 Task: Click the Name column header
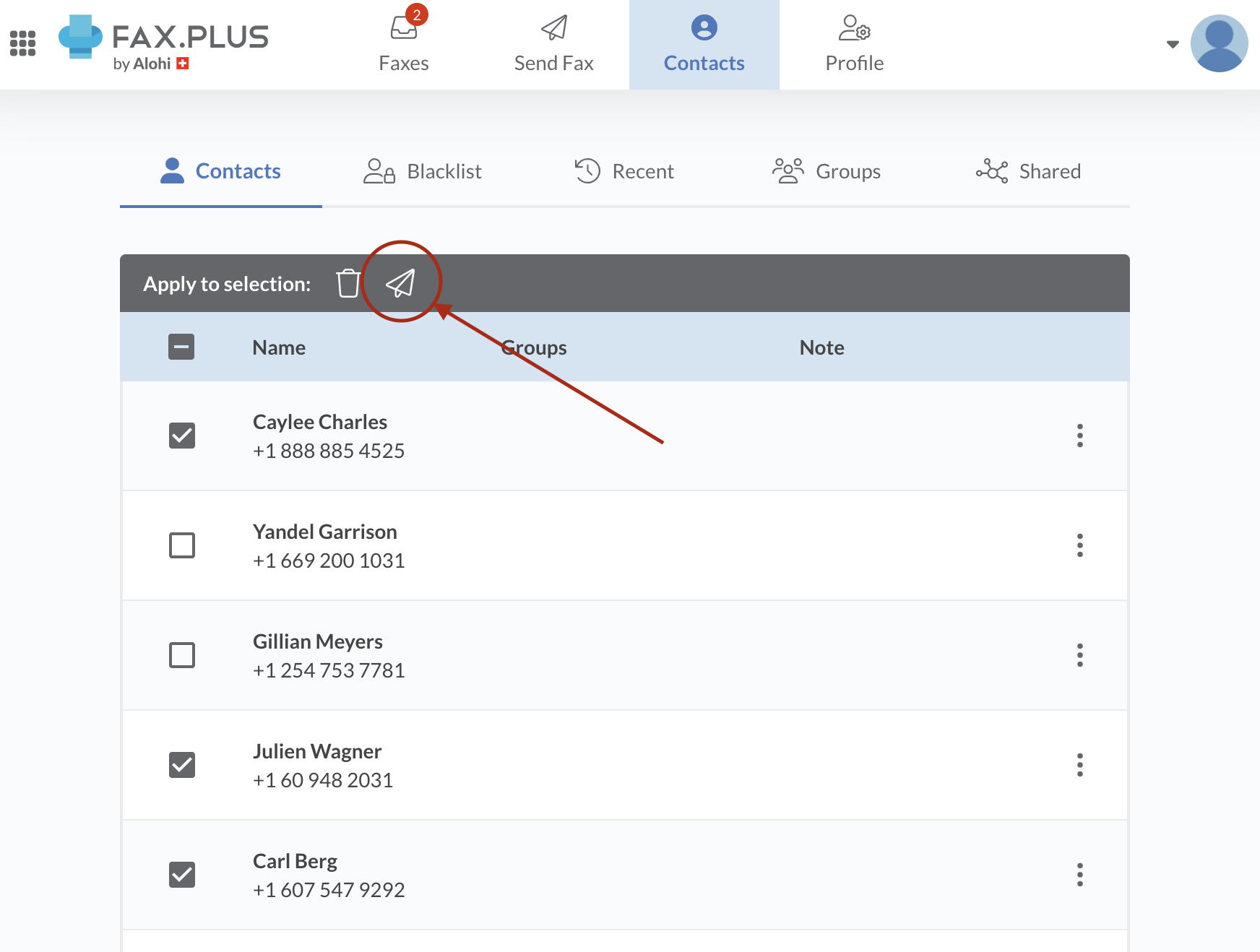279,347
